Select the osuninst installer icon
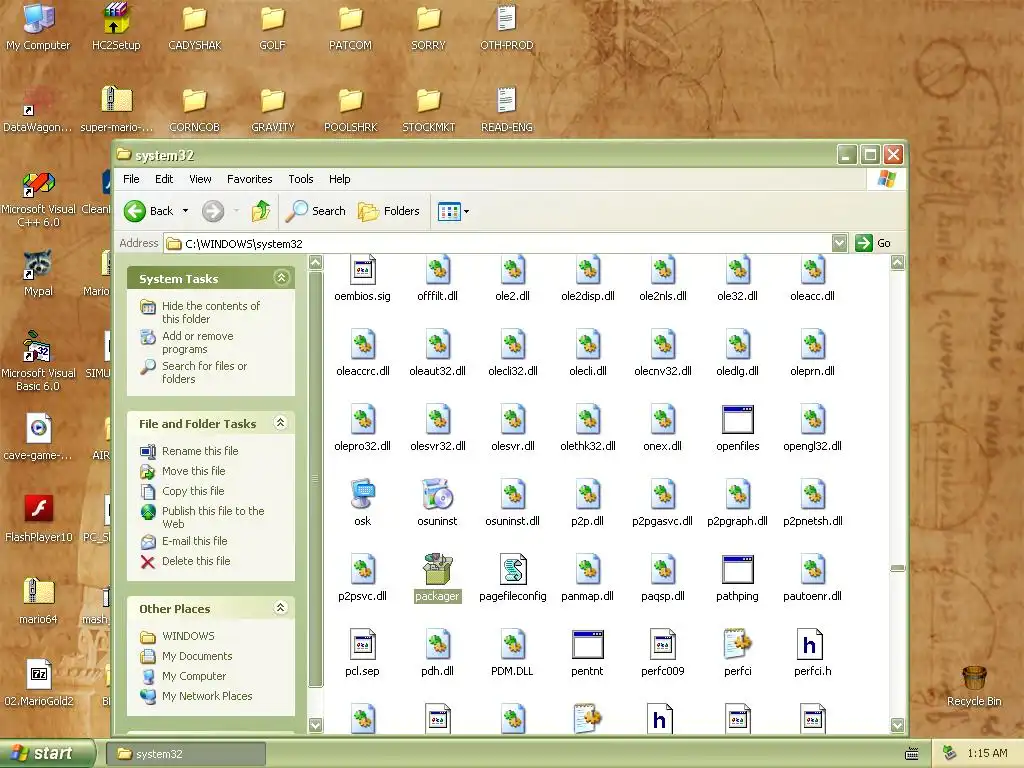The height and width of the screenshot is (768, 1024). (437, 494)
